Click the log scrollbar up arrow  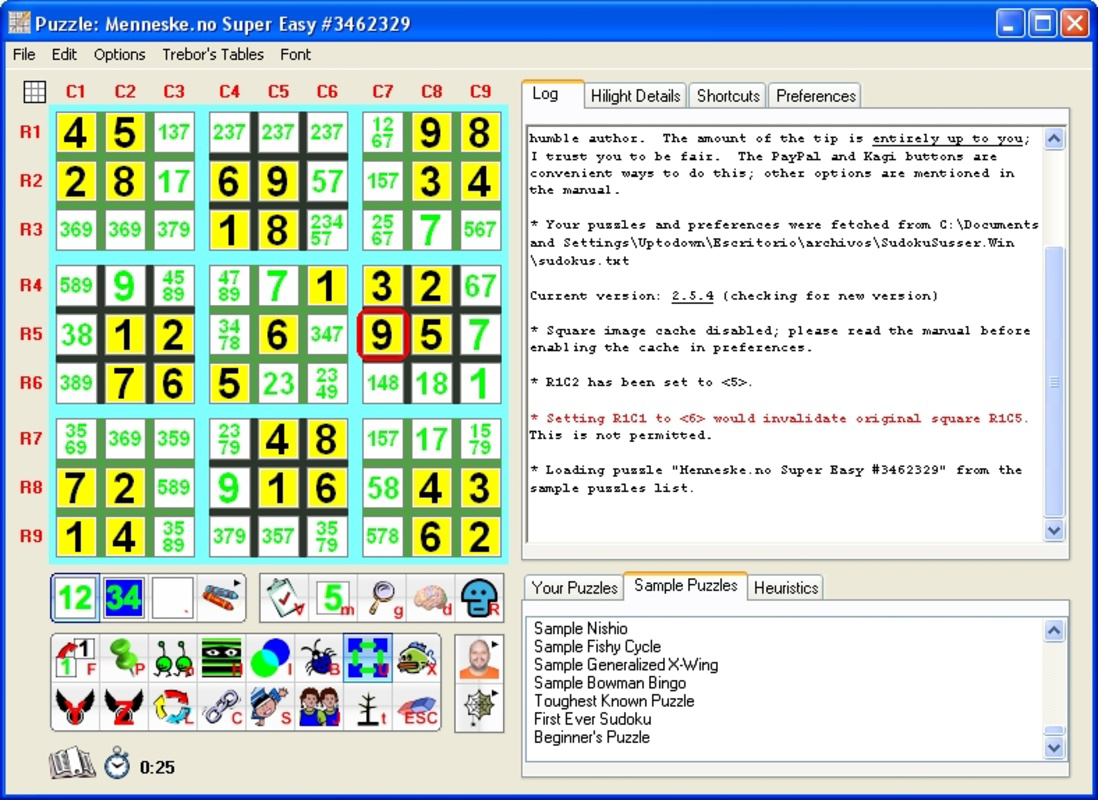pos(1054,139)
